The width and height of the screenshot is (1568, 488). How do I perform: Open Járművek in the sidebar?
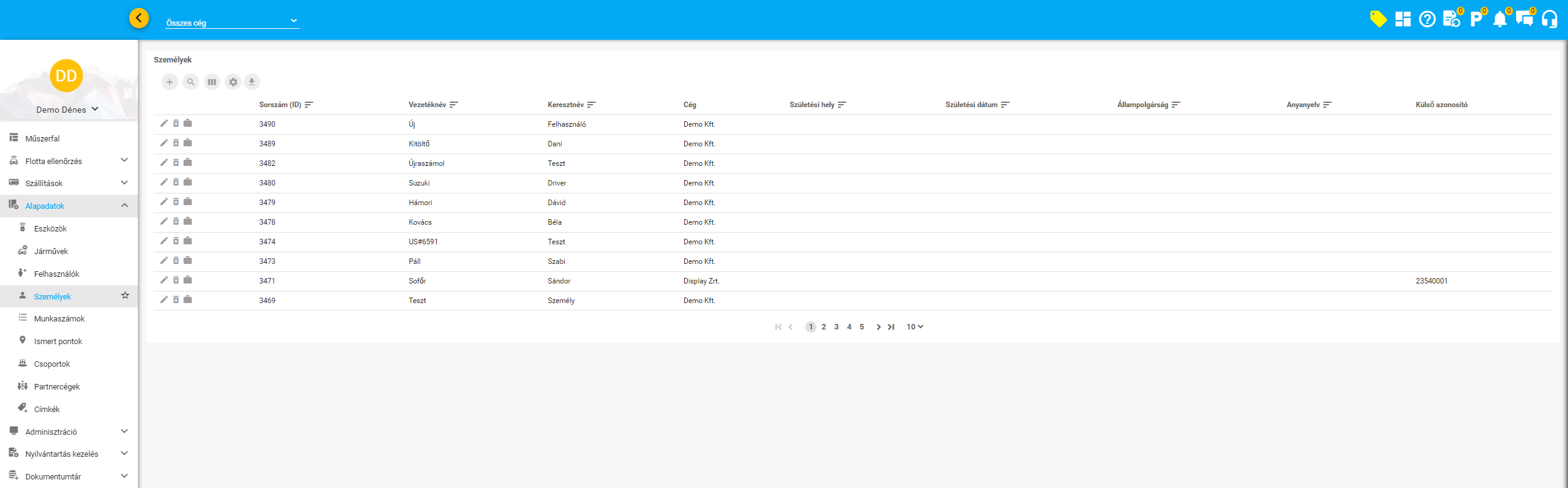tap(51, 251)
